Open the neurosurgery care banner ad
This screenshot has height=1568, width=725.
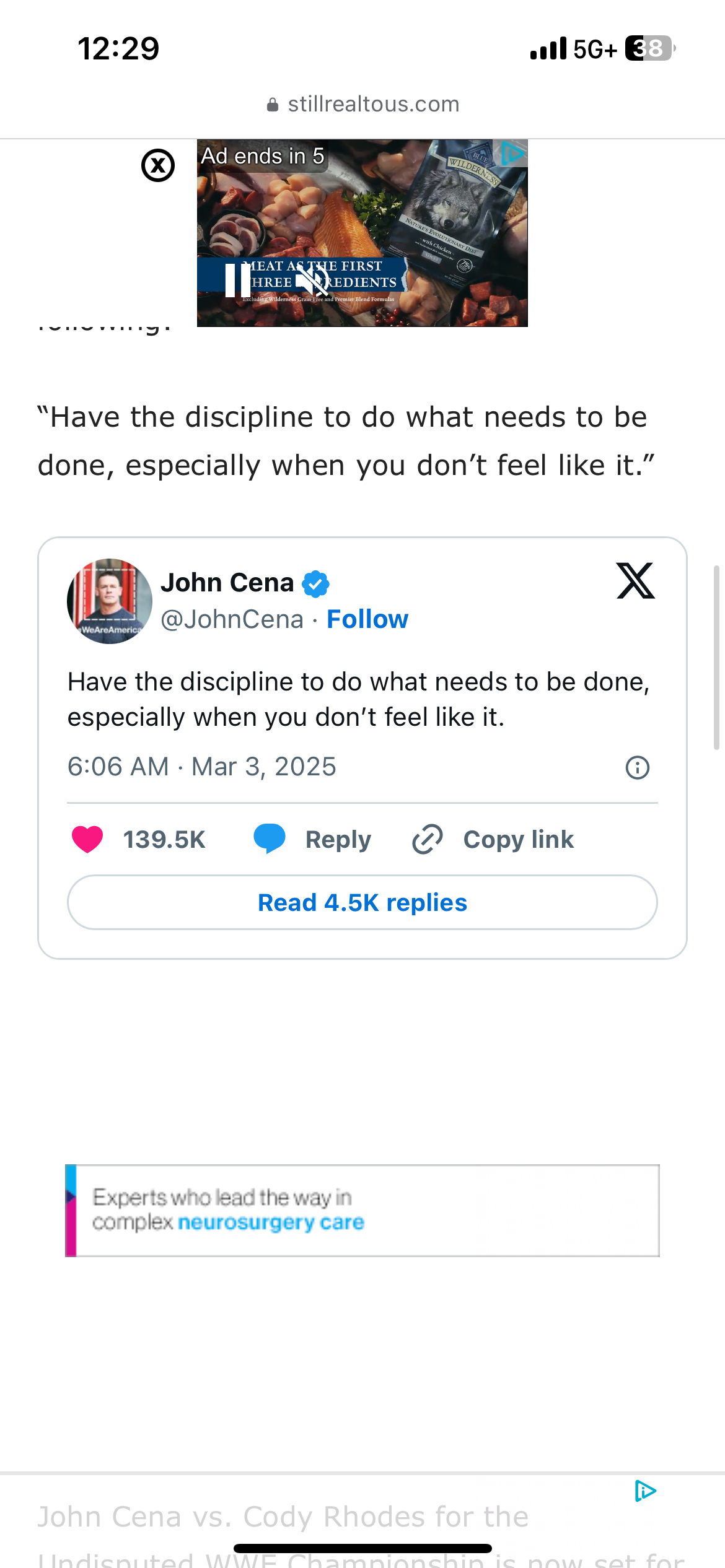(362, 1211)
